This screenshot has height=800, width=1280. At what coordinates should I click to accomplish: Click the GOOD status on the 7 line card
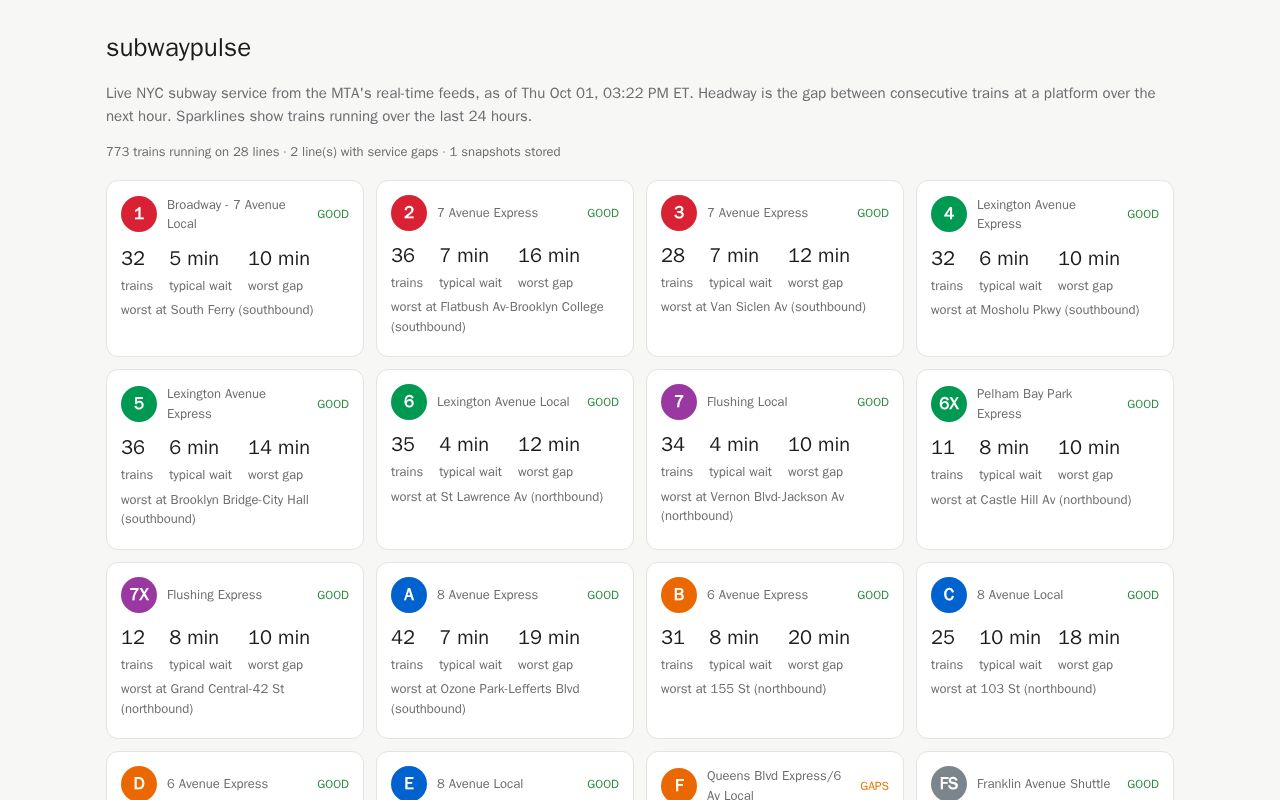873,402
